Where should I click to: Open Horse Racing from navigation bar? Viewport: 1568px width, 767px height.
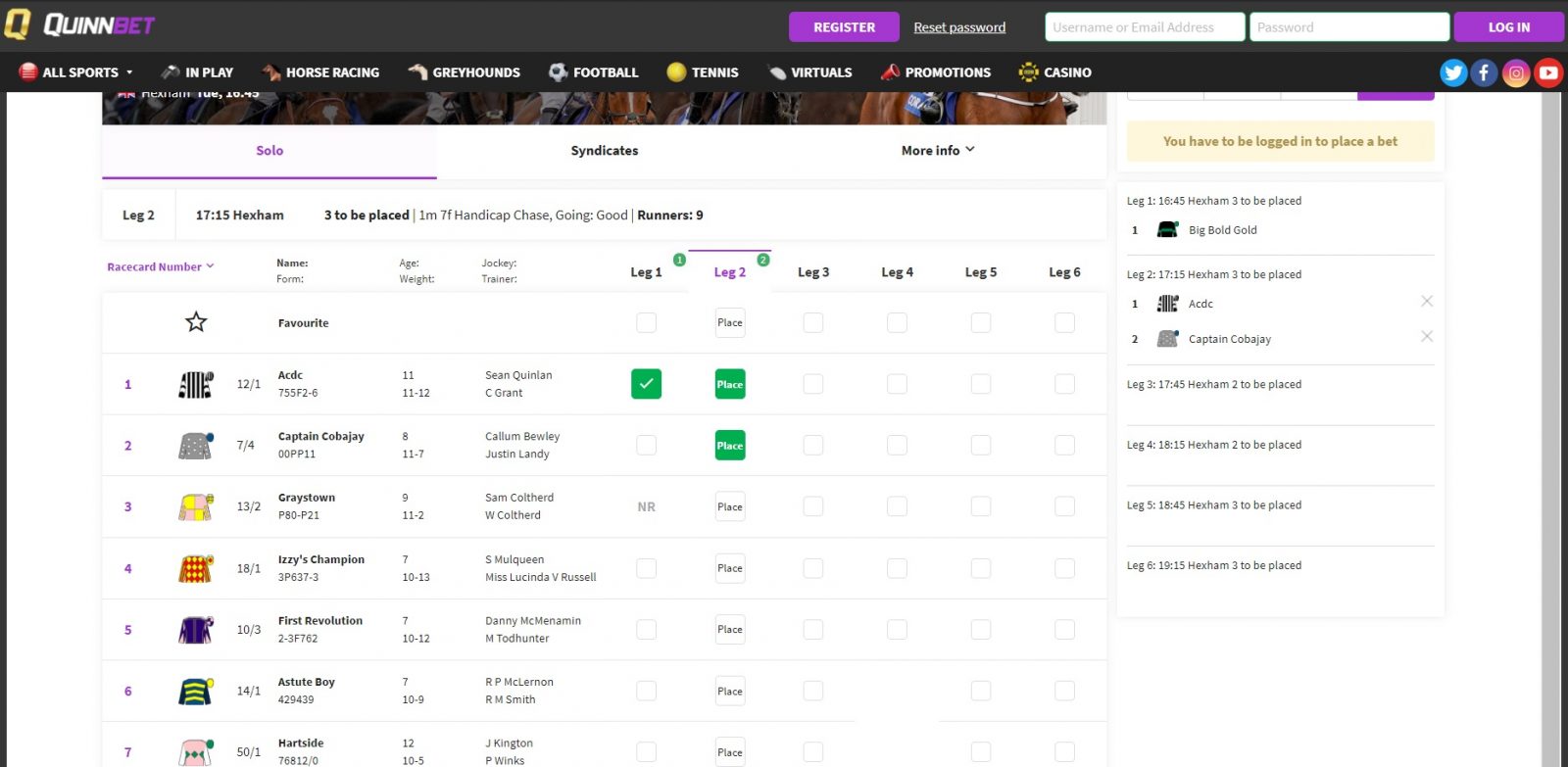point(321,72)
